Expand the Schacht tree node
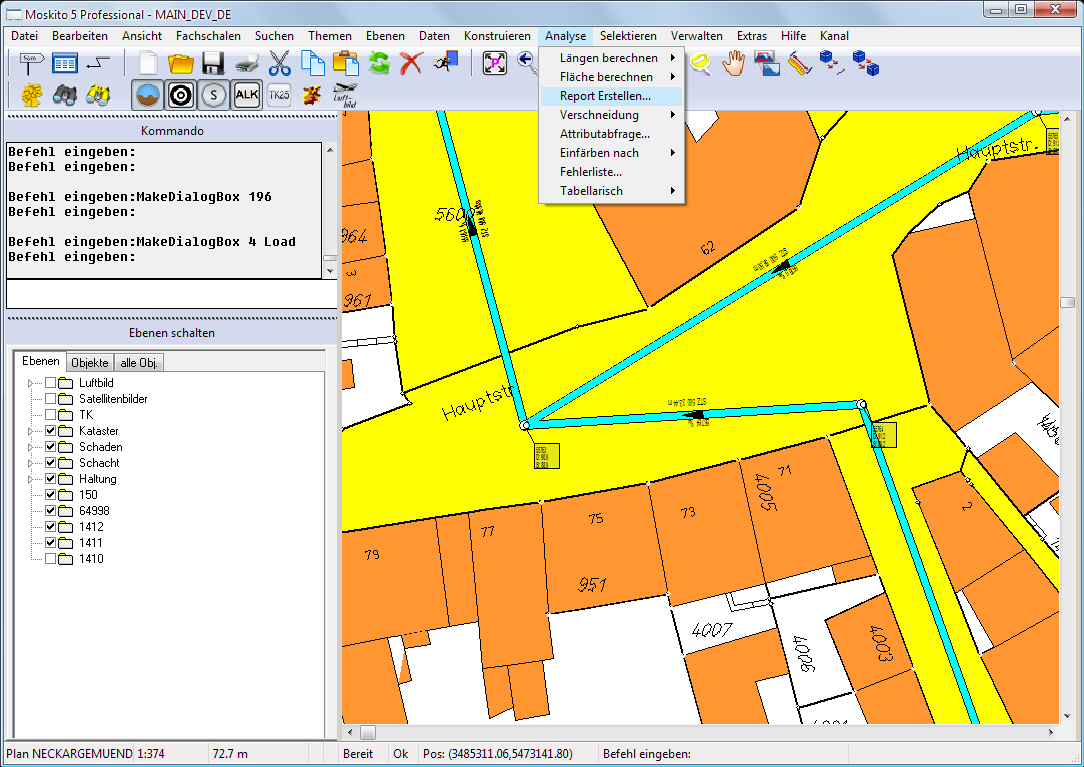Image resolution: width=1084 pixels, height=767 pixels. pyautogui.click(x=30, y=463)
